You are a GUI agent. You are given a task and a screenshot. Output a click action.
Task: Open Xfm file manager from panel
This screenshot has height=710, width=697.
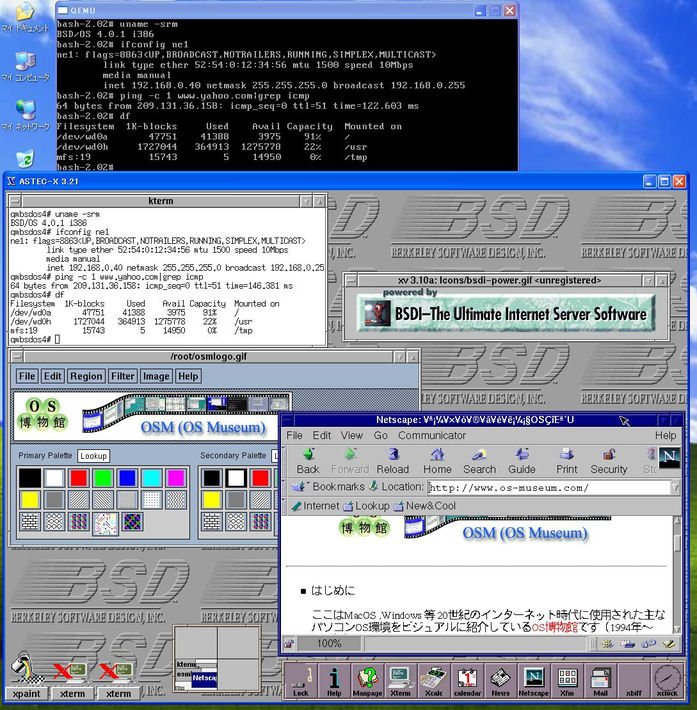pos(567,681)
